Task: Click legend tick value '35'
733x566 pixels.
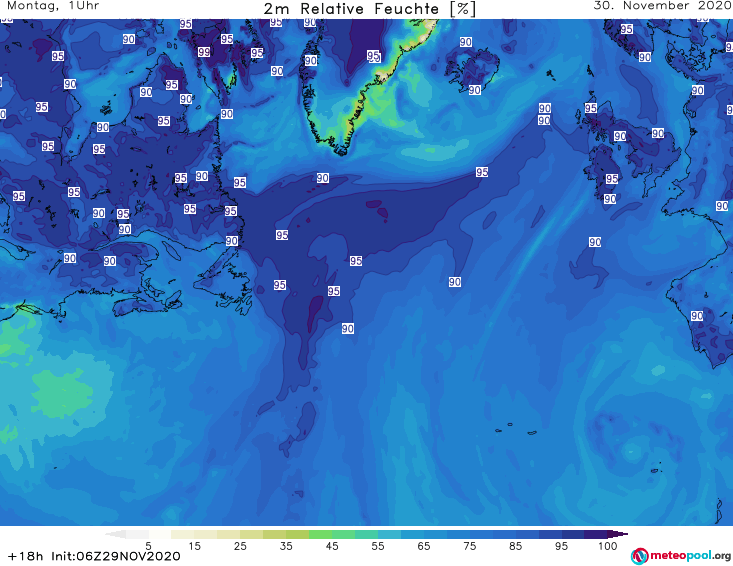Action: pyautogui.click(x=286, y=546)
